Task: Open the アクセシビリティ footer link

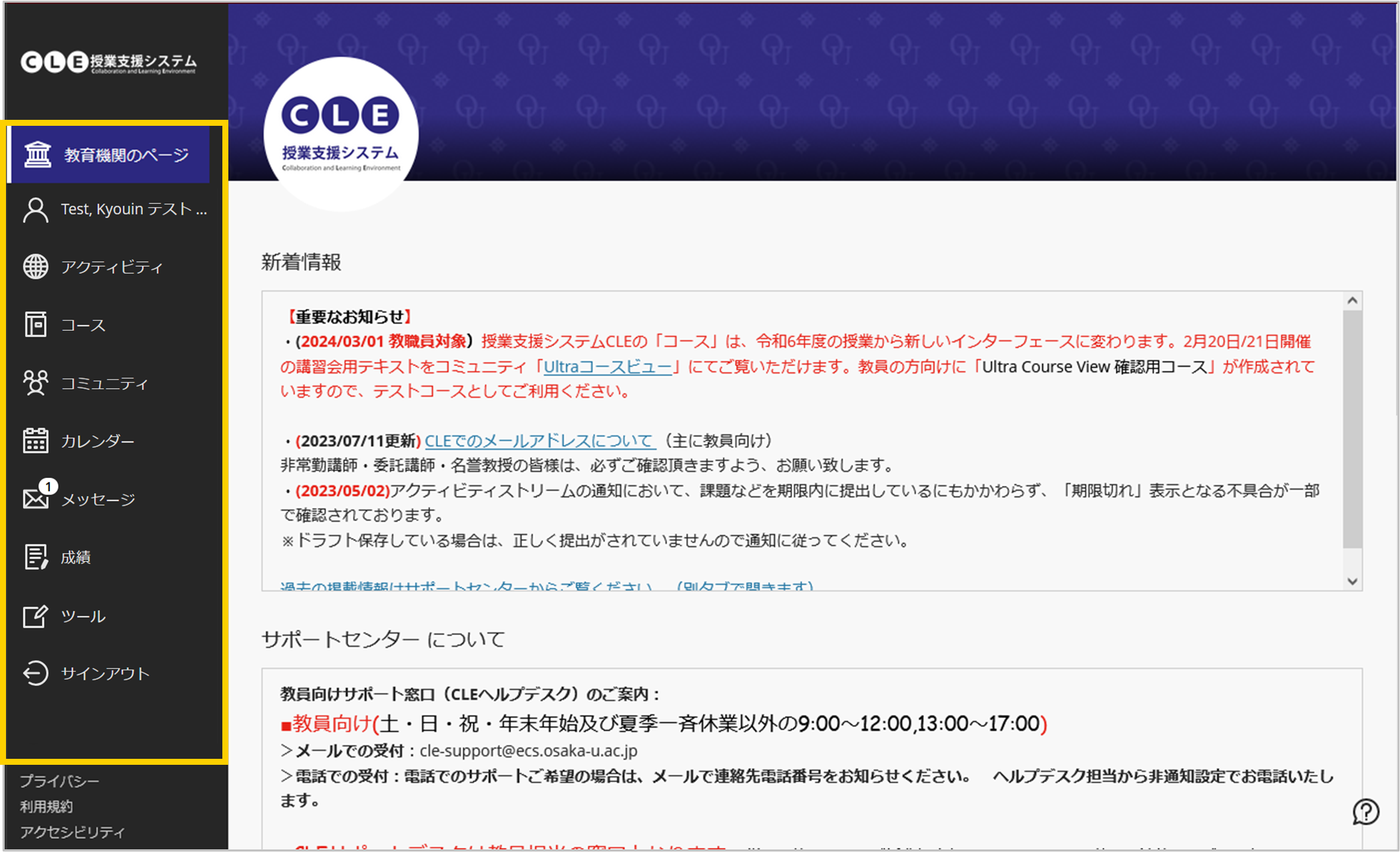Action: (x=73, y=832)
